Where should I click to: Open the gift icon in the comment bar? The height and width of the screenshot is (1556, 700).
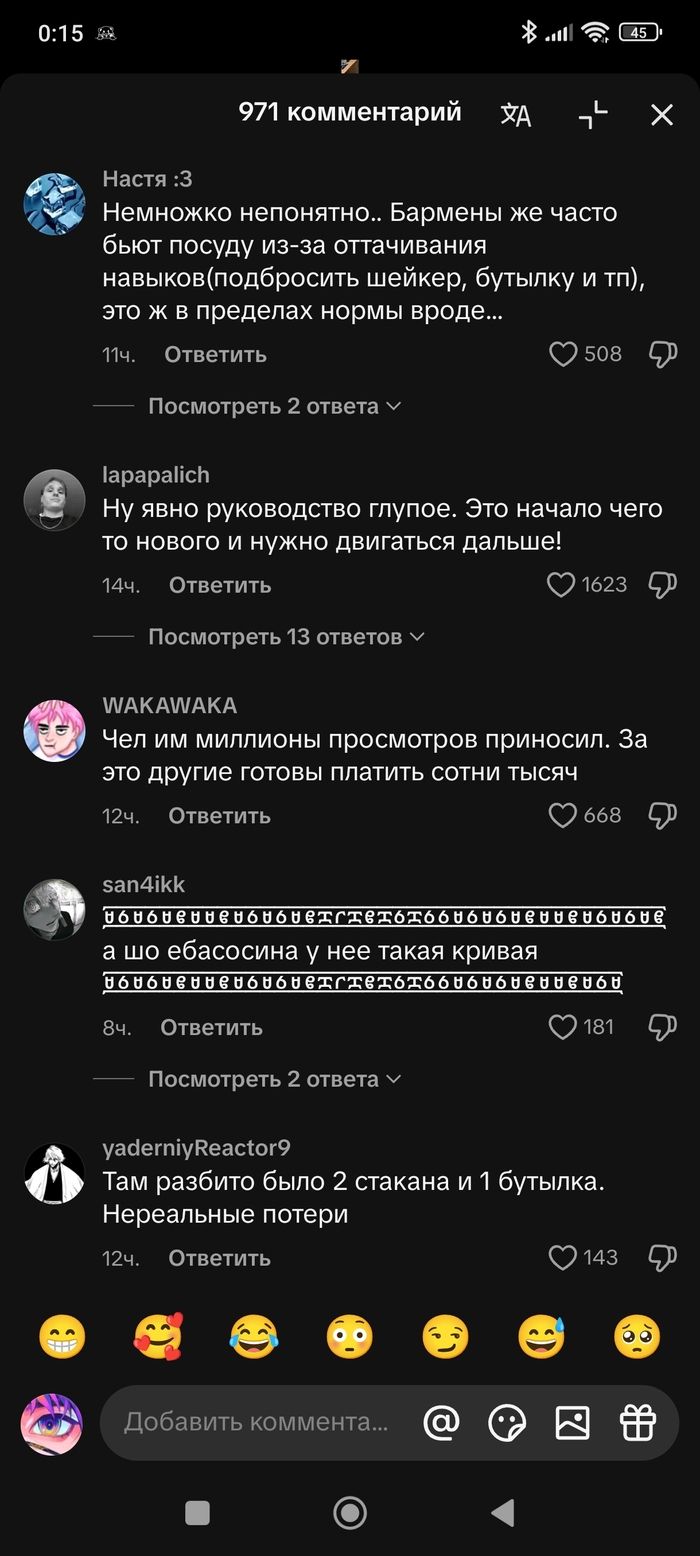pyautogui.click(x=638, y=1422)
